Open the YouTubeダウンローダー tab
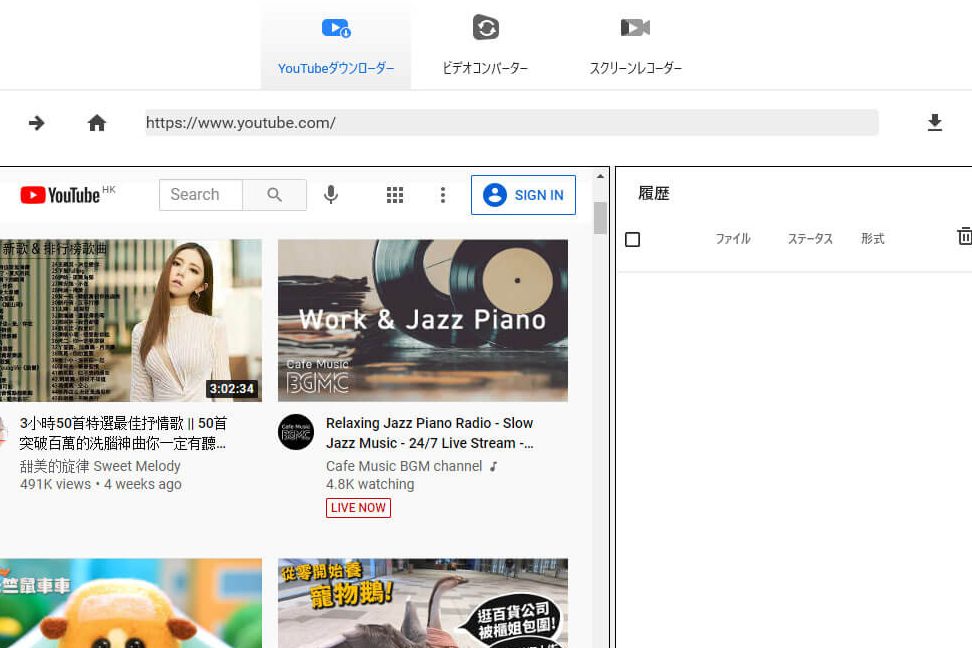The image size is (972, 648). point(335,46)
